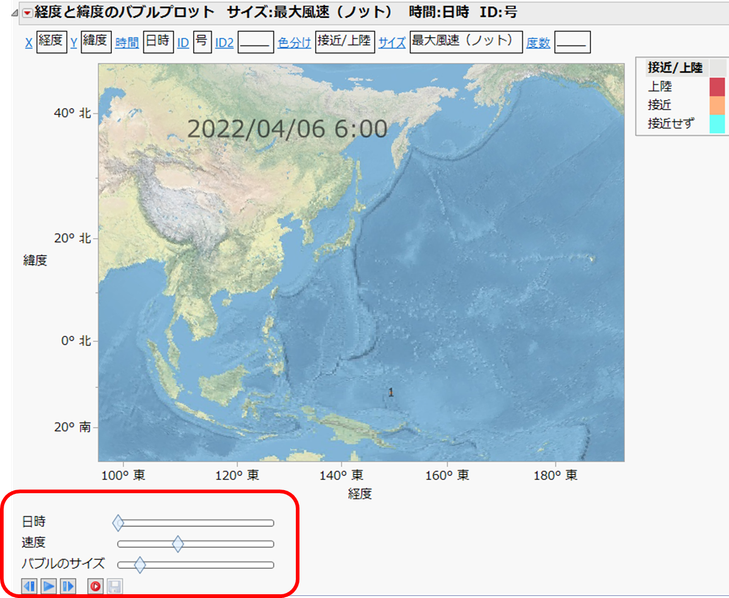Click the 速度 slider handle

pos(178,544)
